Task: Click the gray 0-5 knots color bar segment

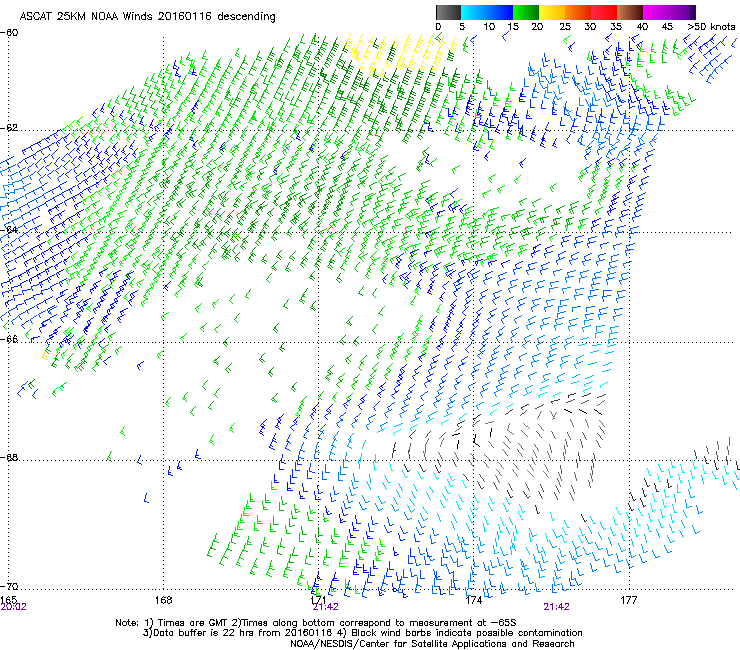Action: (448, 12)
